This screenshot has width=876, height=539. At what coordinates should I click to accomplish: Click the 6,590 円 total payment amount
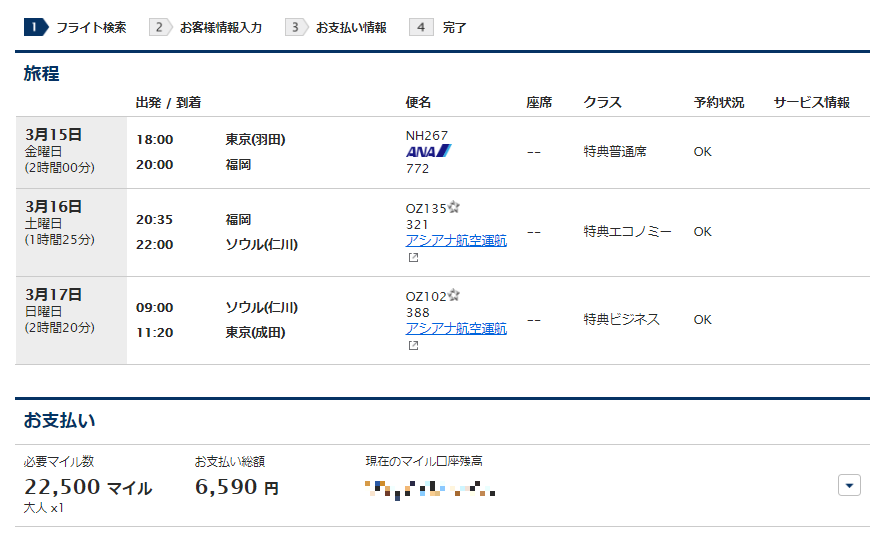[x=236, y=488]
